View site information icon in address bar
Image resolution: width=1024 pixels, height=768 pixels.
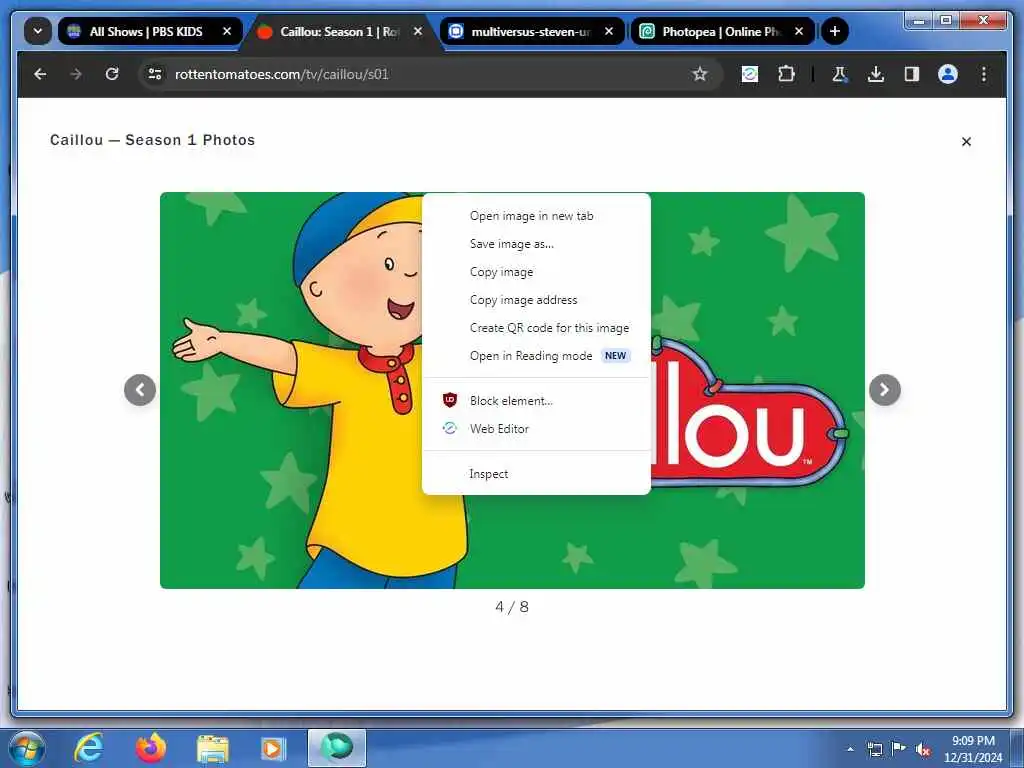point(155,74)
